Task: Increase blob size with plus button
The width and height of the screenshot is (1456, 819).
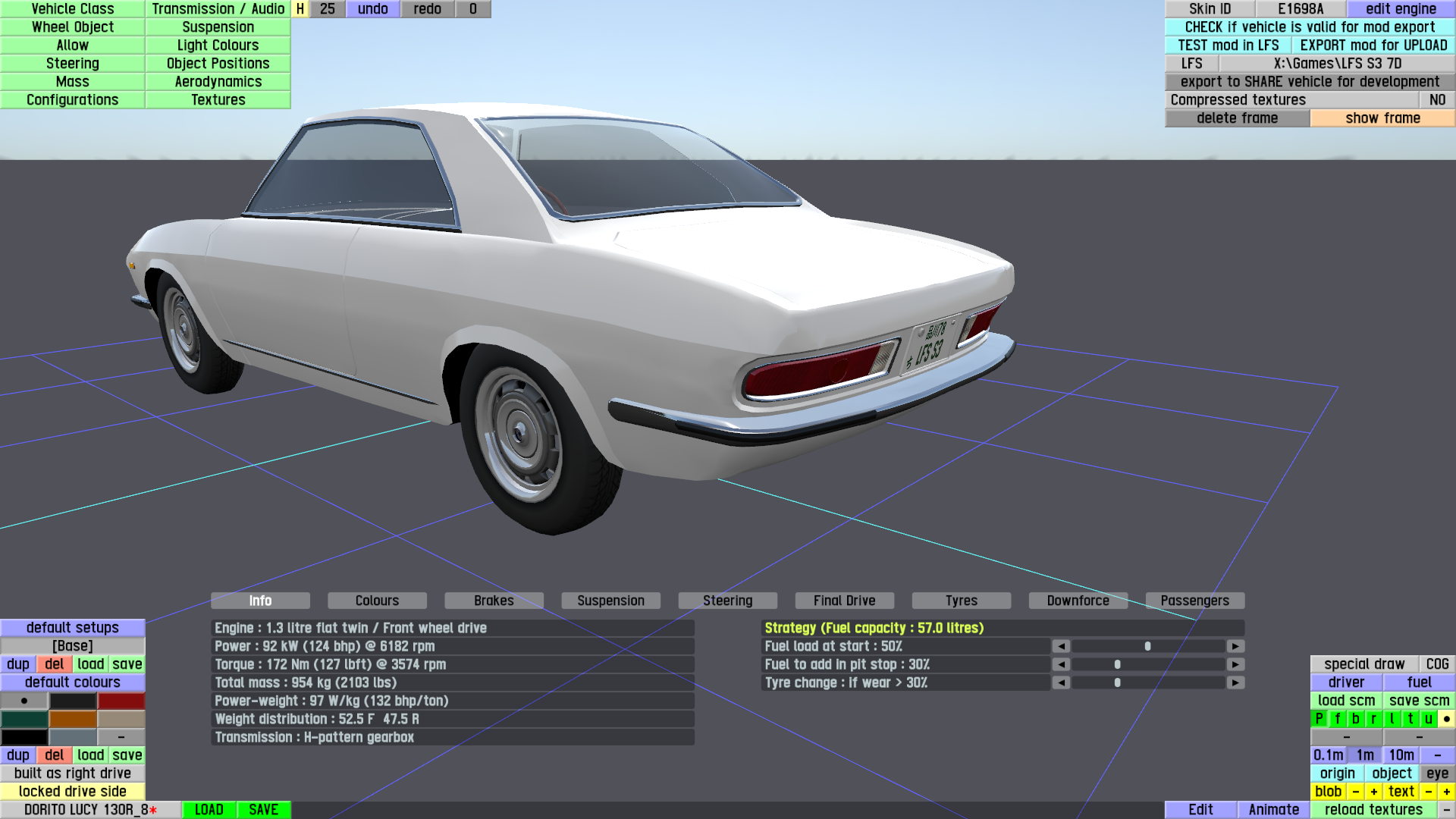Action: pyautogui.click(x=1373, y=792)
